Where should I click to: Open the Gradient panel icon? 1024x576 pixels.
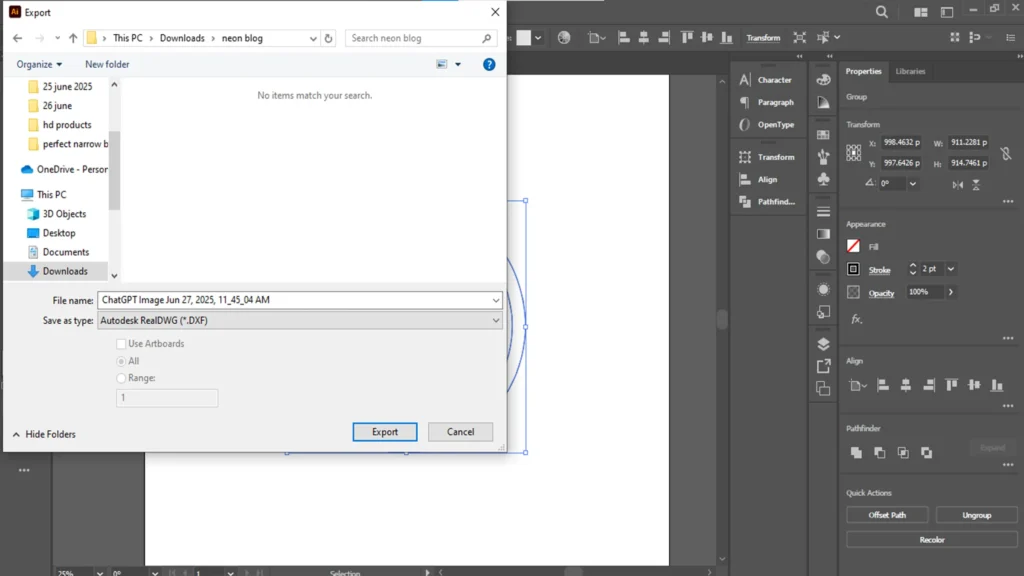pos(824,234)
